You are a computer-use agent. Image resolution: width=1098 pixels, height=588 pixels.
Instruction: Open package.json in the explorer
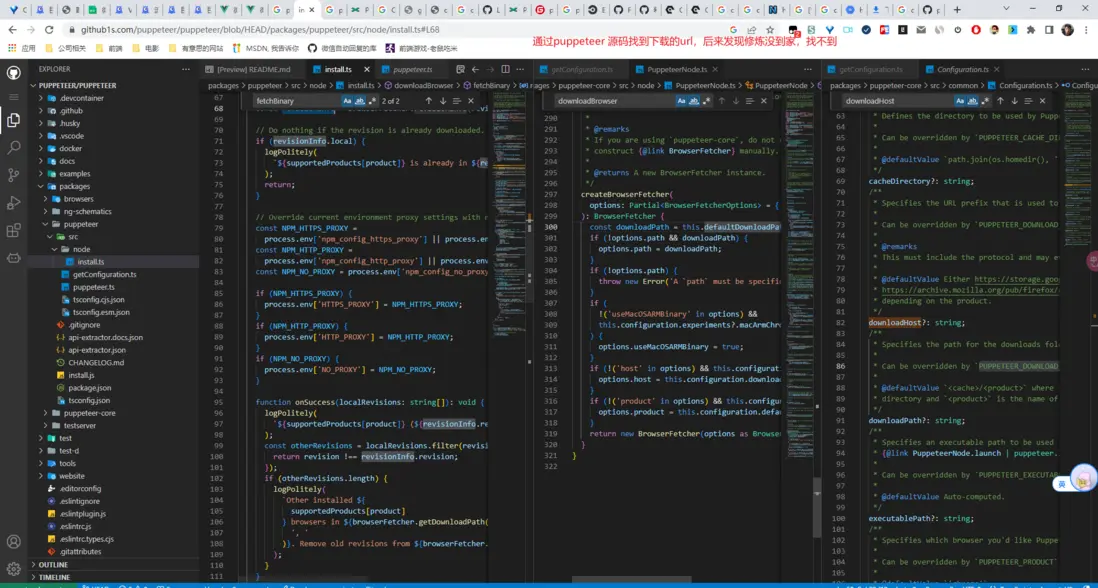89,387
